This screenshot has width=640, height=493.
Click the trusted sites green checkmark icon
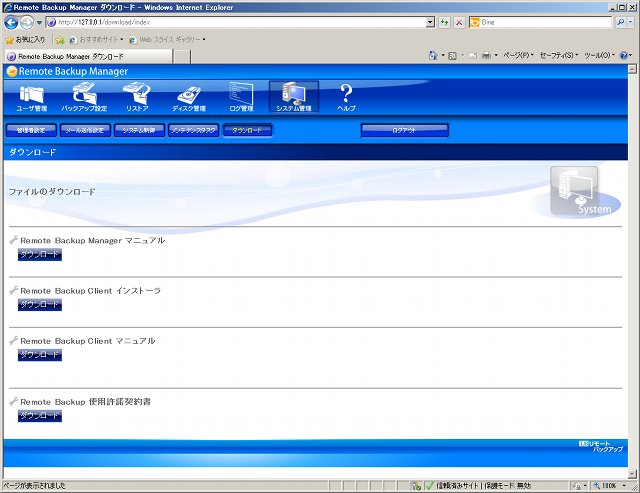[x=429, y=486]
